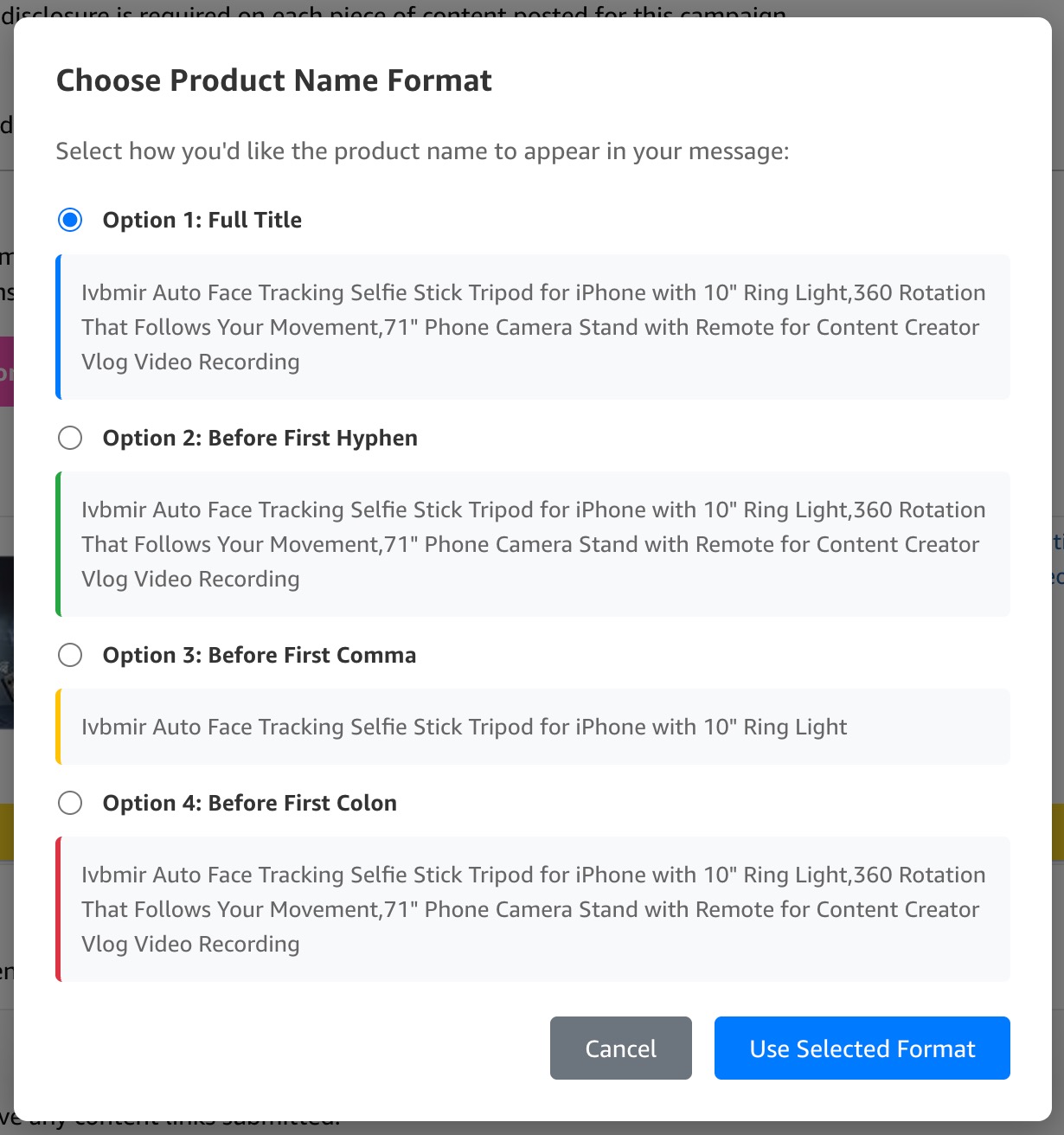Click the pink button behind the dialog's left edge
Screen dimensions: 1064x1135
[x=6, y=372]
